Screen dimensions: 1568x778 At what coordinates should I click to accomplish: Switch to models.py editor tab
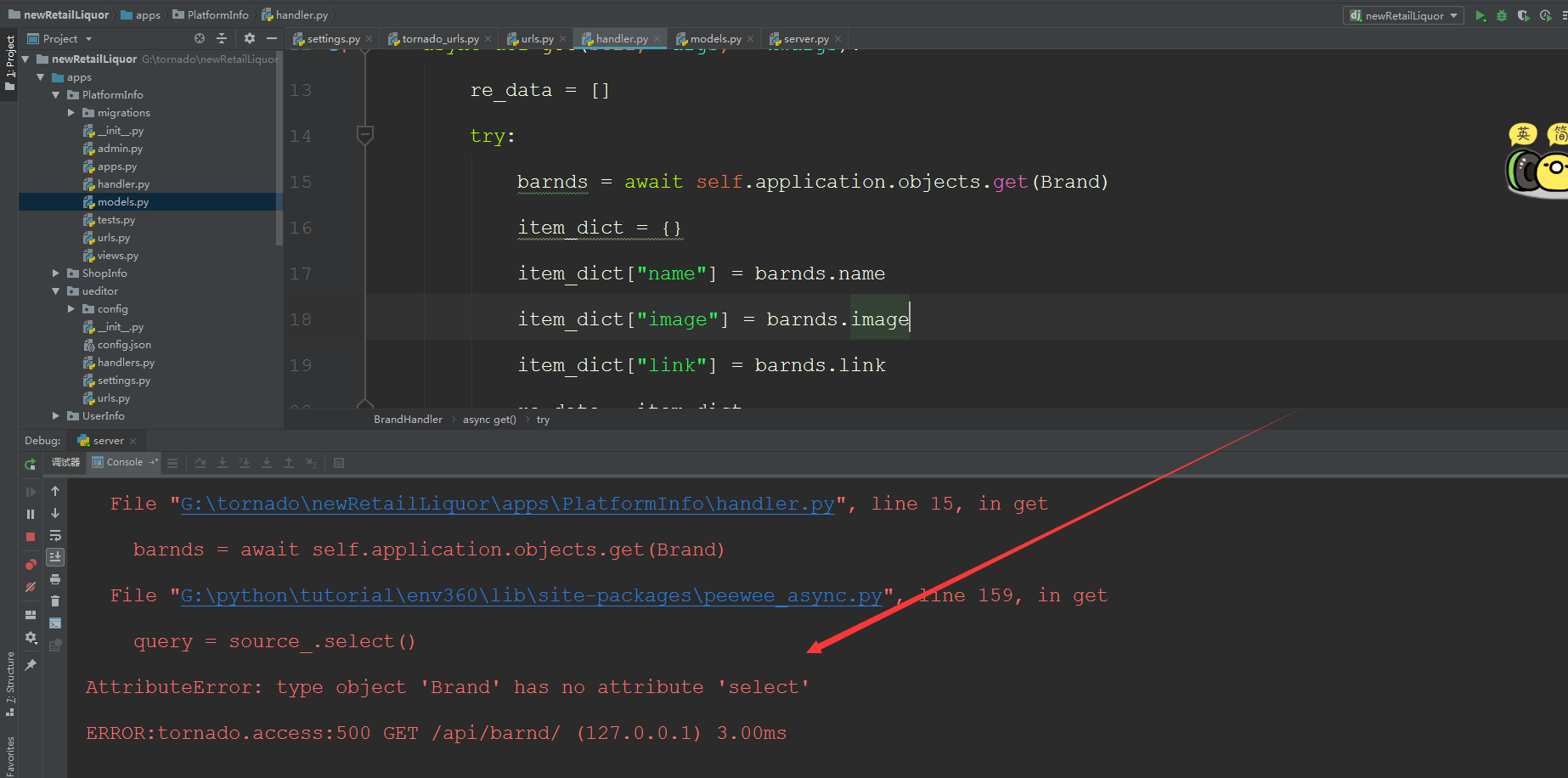715,38
